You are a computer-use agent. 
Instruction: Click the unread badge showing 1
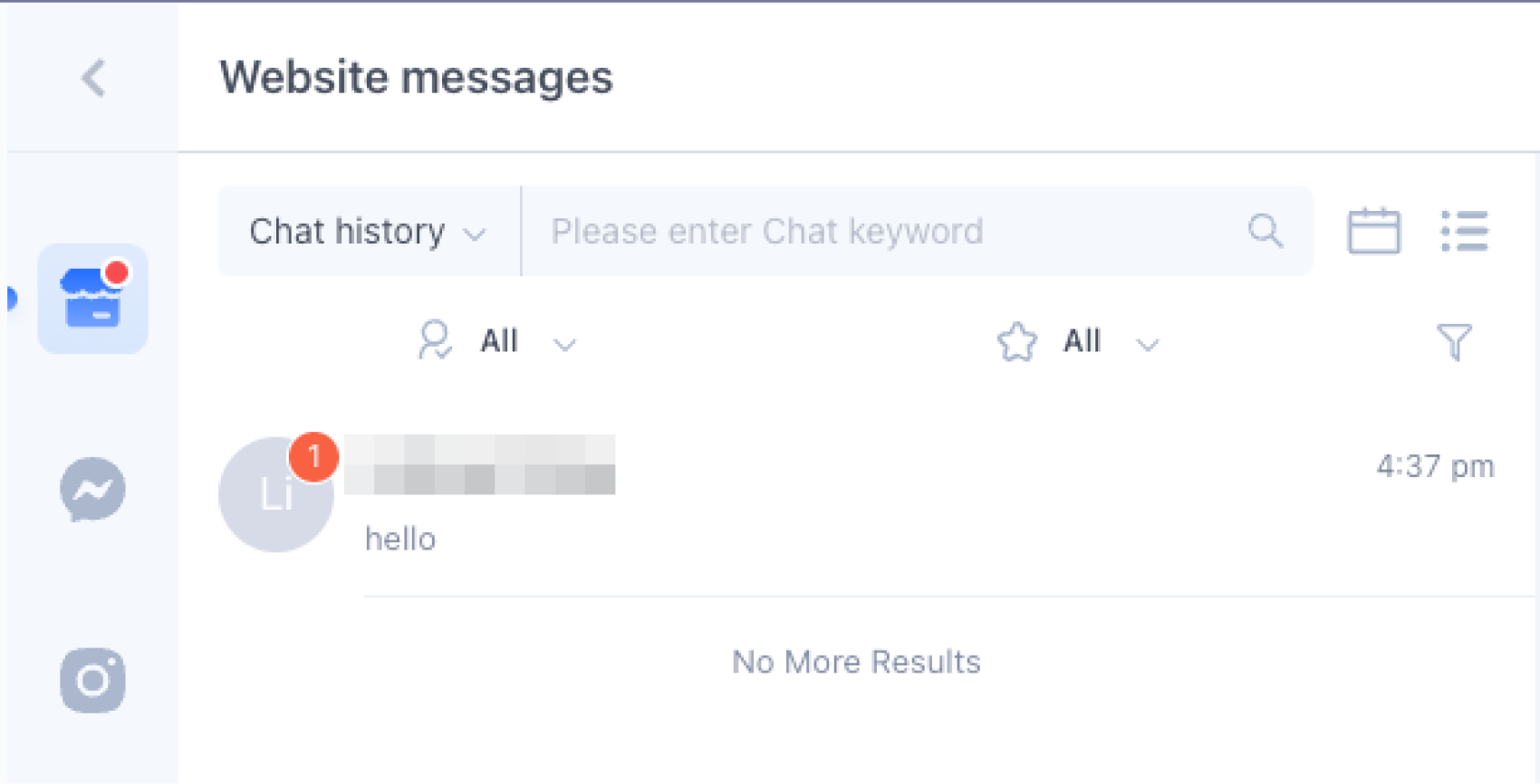[313, 456]
